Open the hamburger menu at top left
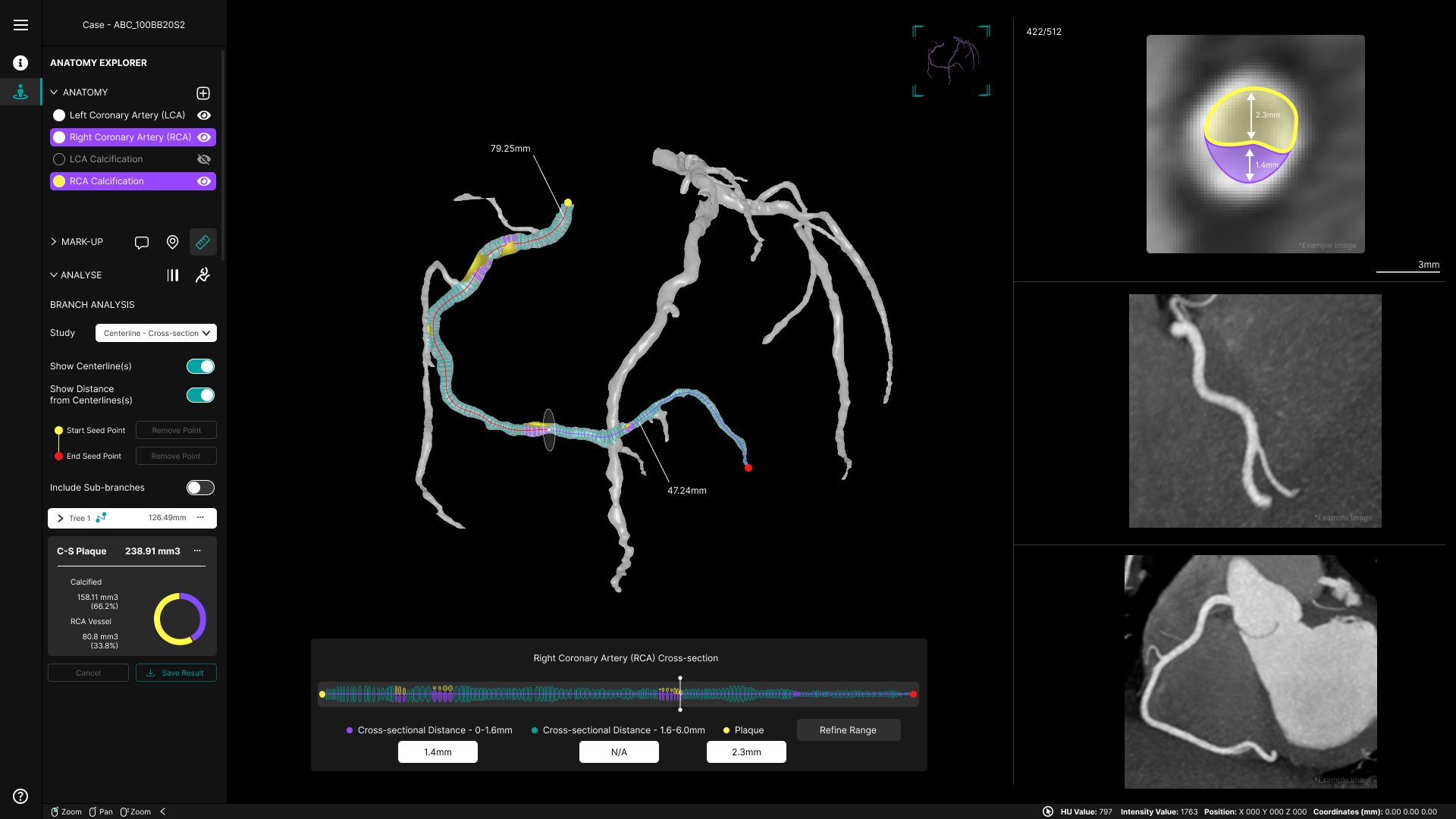Screen dimensions: 1456x819 (21, 25)
